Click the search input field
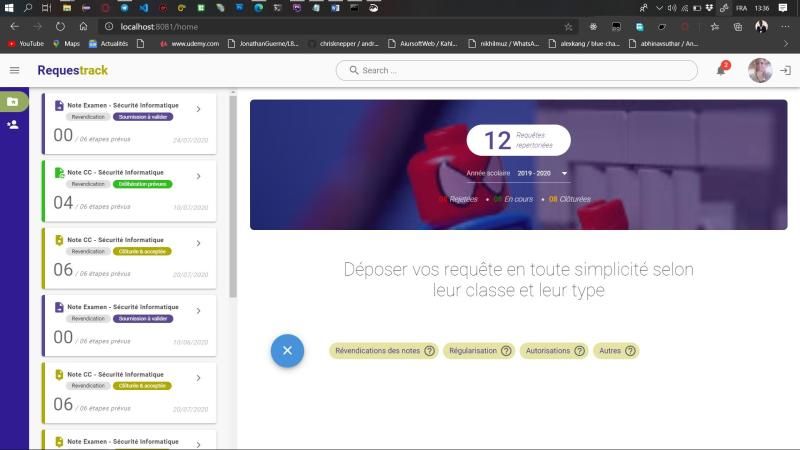 [516, 70]
